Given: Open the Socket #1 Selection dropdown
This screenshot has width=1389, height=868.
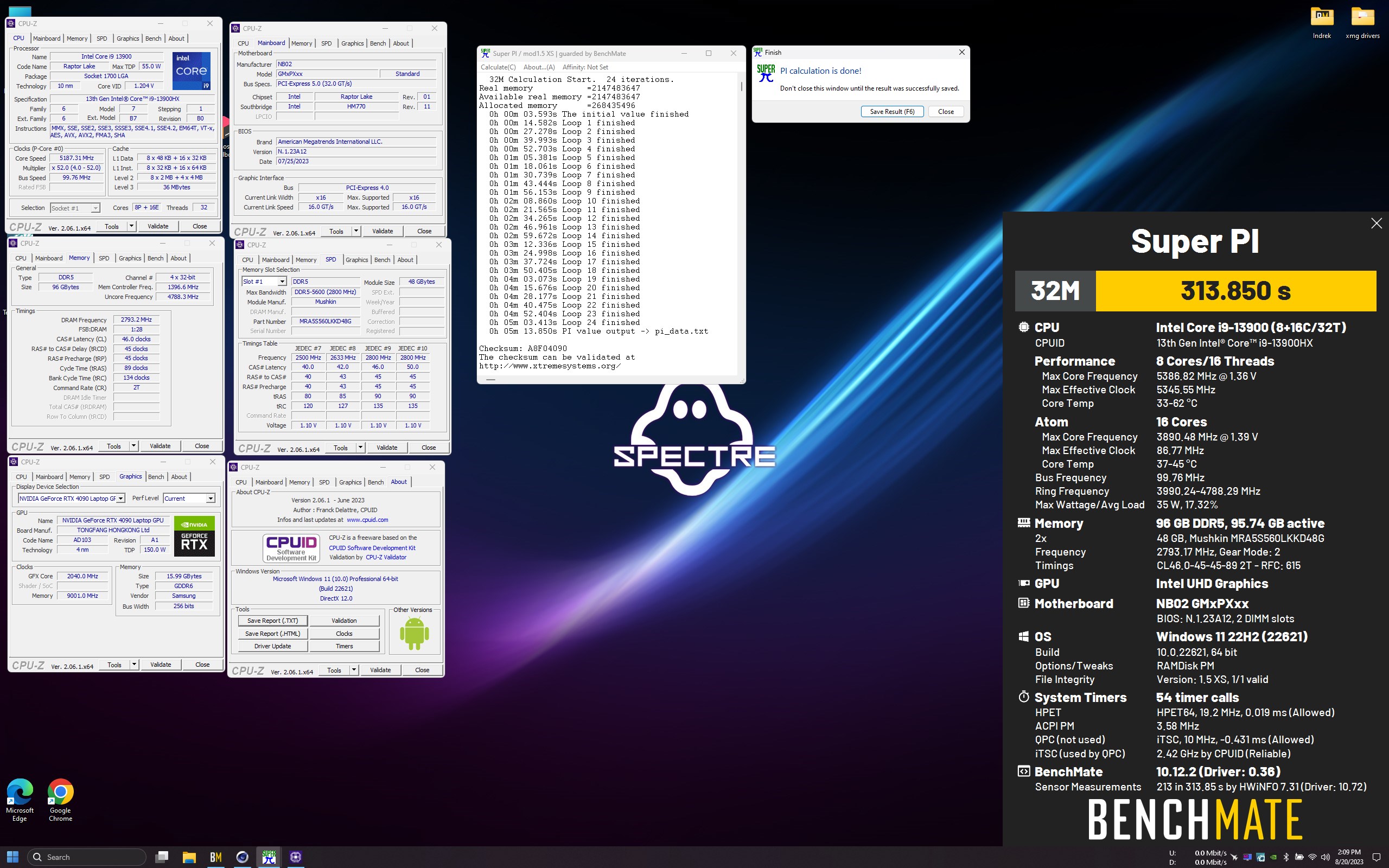Looking at the screenshot, I should [95, 208].
